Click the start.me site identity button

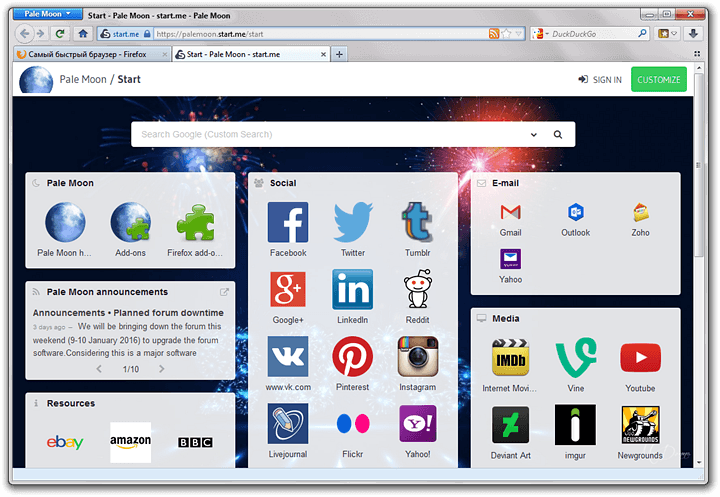point(125,34)
